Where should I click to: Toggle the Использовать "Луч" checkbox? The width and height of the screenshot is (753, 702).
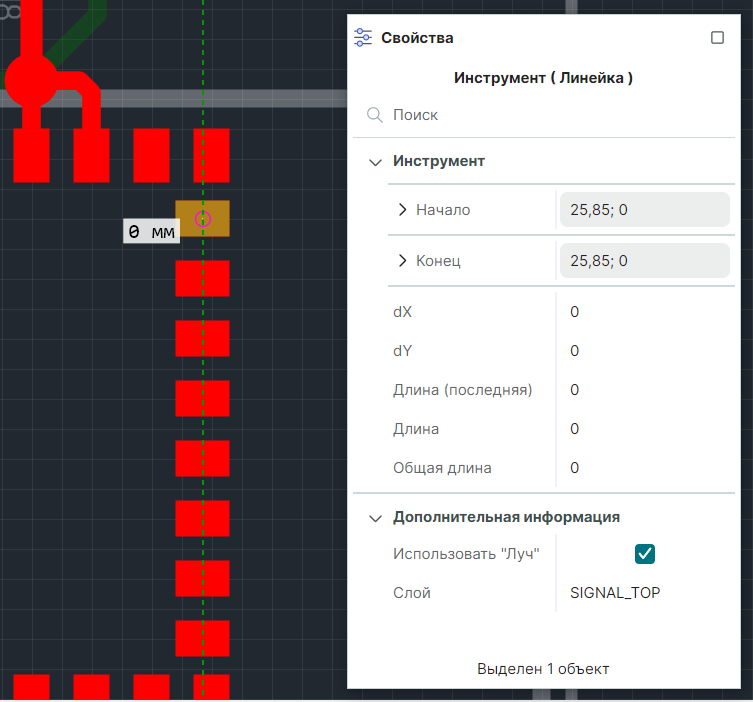(645, 554)
